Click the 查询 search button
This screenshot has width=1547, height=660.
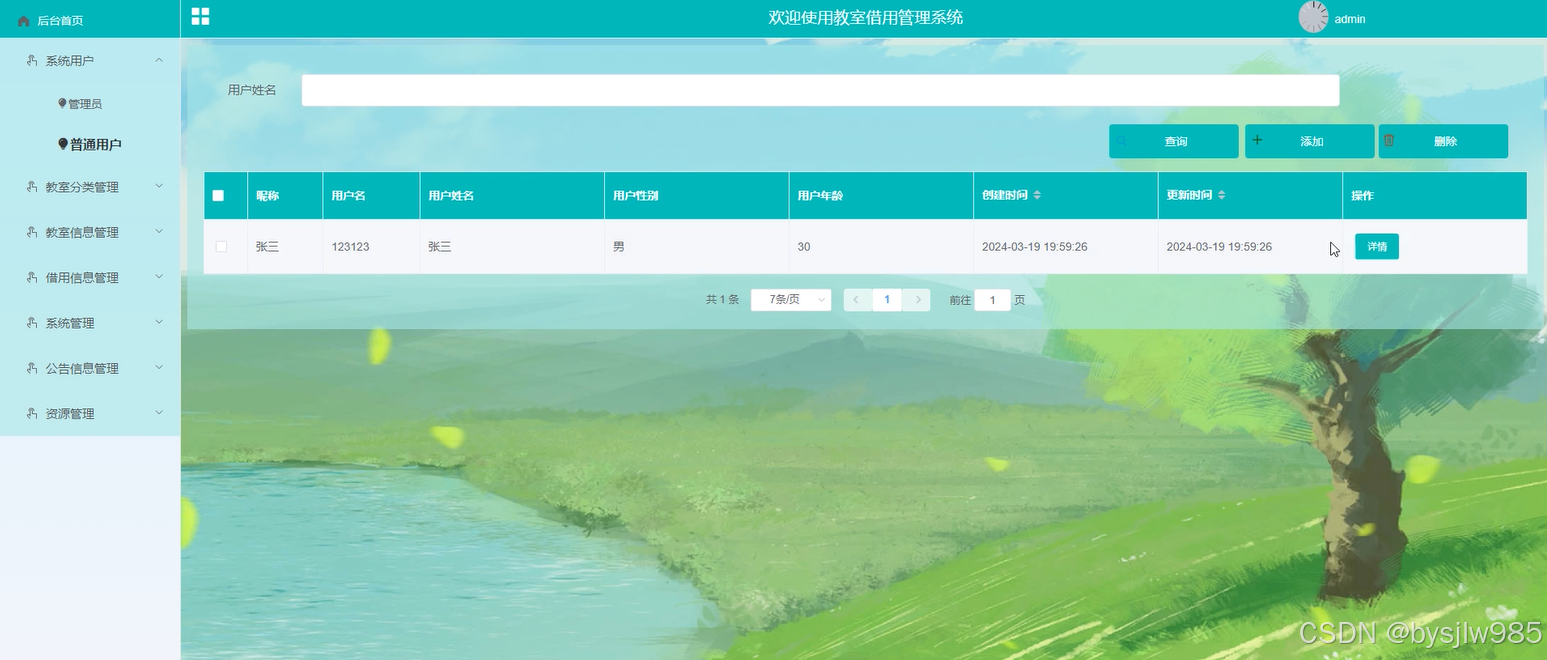1174,141
